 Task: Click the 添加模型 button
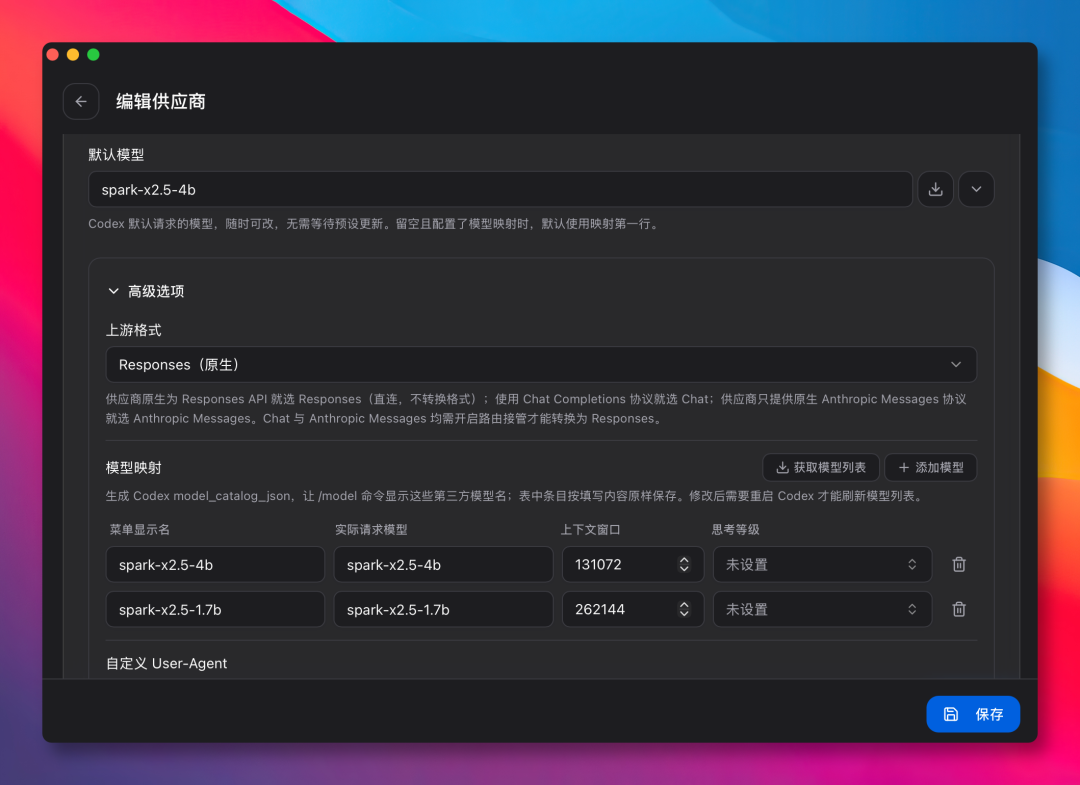click(931, 468)
